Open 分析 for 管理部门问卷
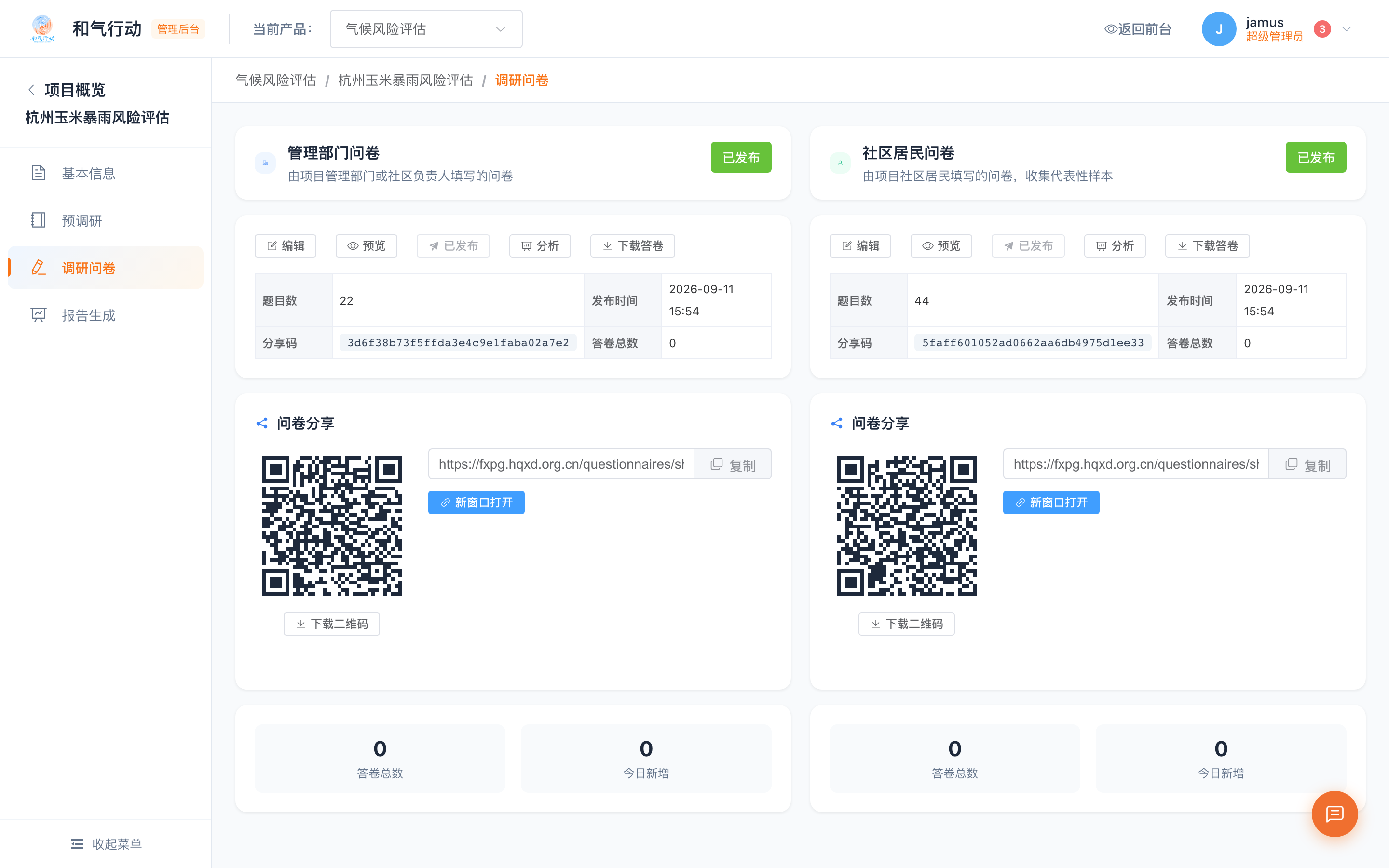 pyautogui.click(x=540, y=246)
